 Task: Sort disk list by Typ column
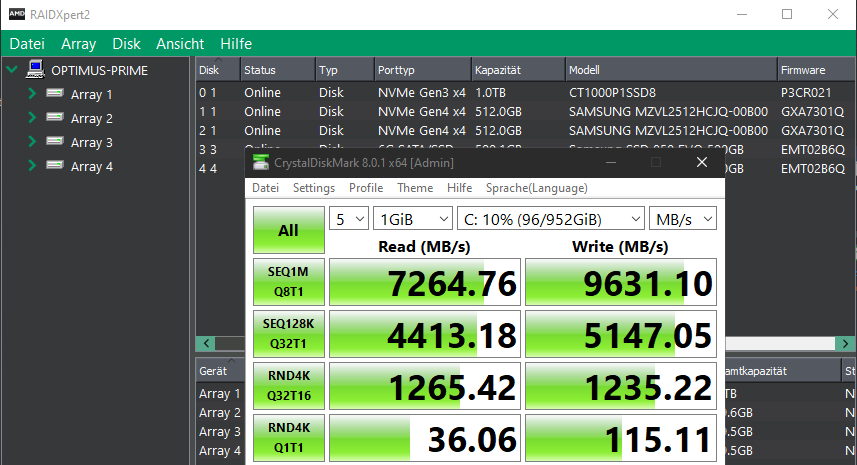(344, 70)
